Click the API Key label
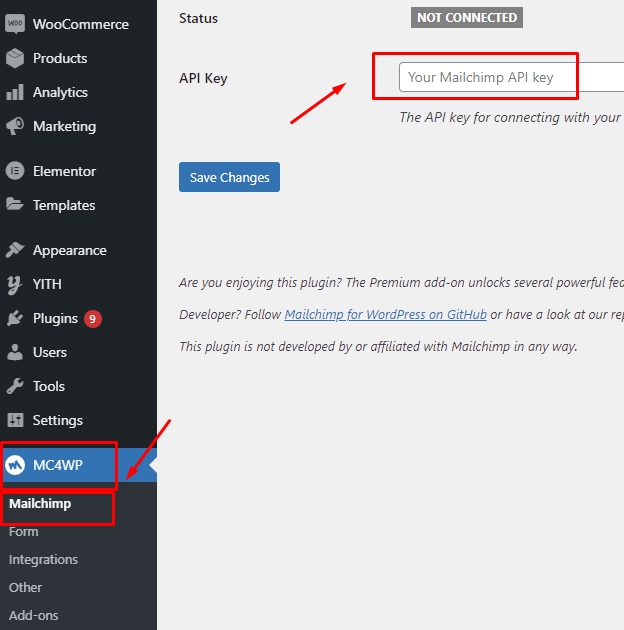This screenshot has width=624, height=630. [203, 78]
